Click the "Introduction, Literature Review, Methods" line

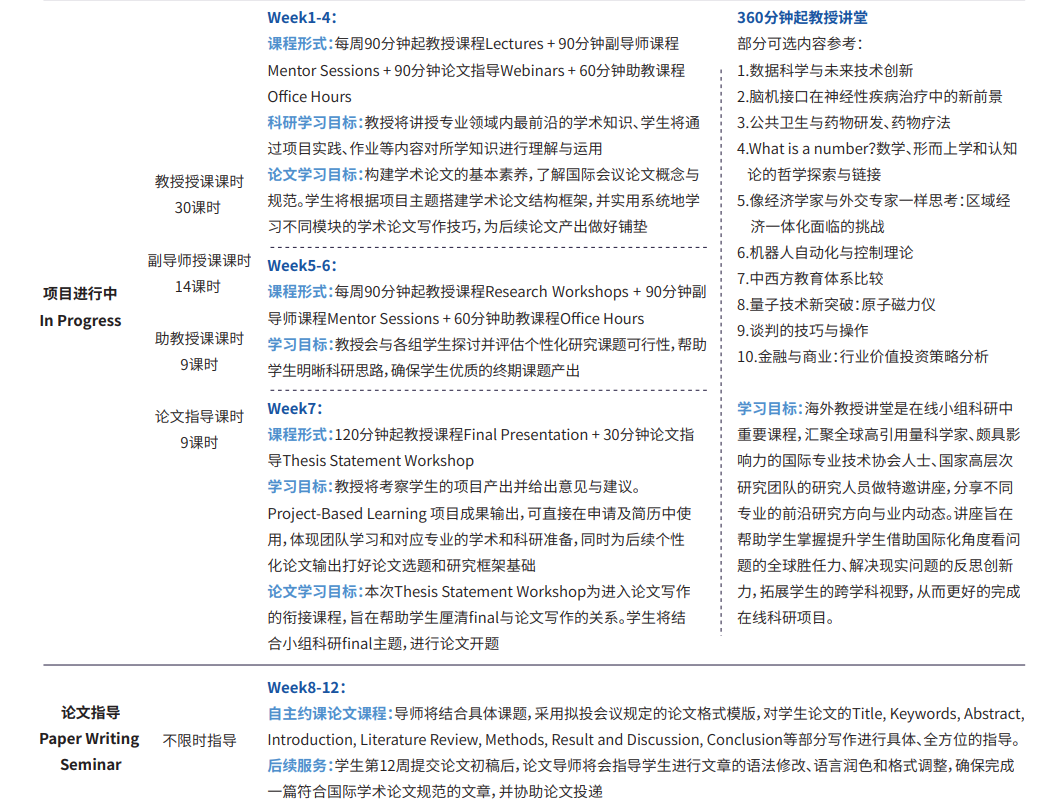point(643,740)
